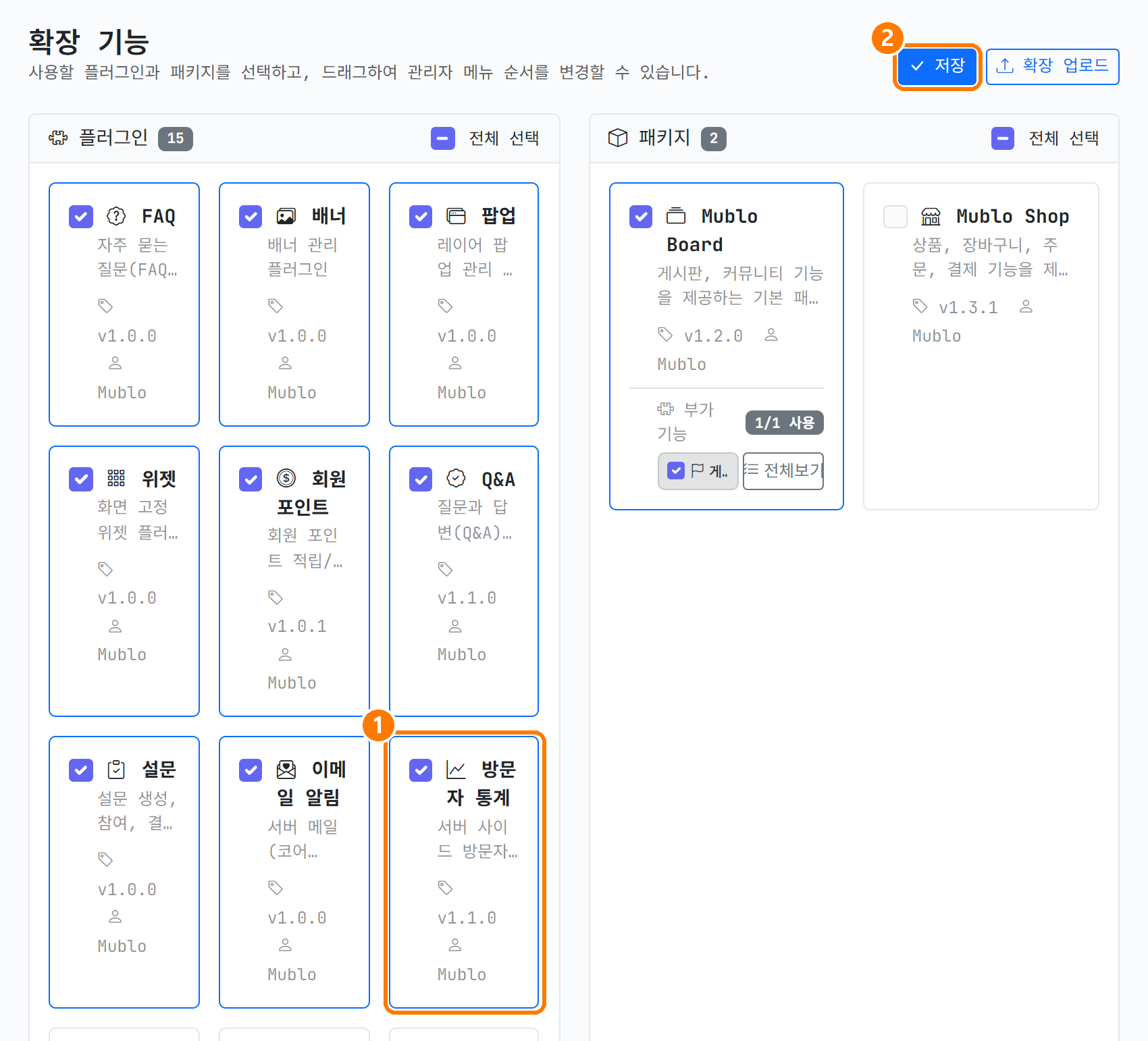
Task: Click the 방문자 통계 line-chart icon
Action: pyautogui.click(x=456, y=770)
